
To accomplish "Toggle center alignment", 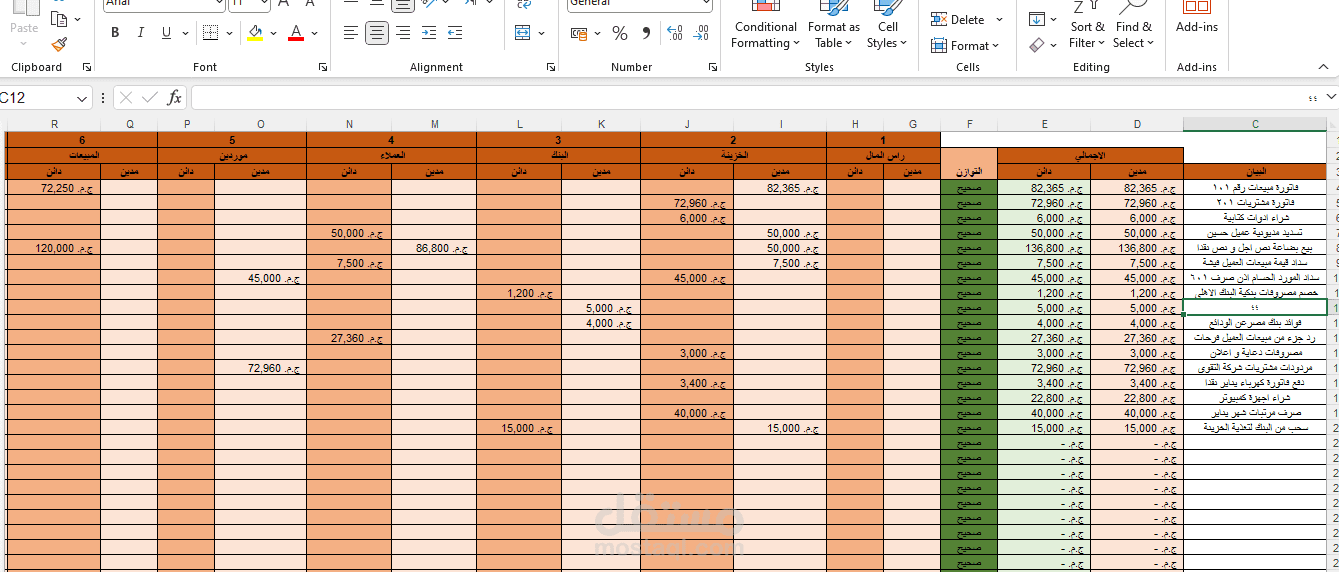I will [377, 33].
